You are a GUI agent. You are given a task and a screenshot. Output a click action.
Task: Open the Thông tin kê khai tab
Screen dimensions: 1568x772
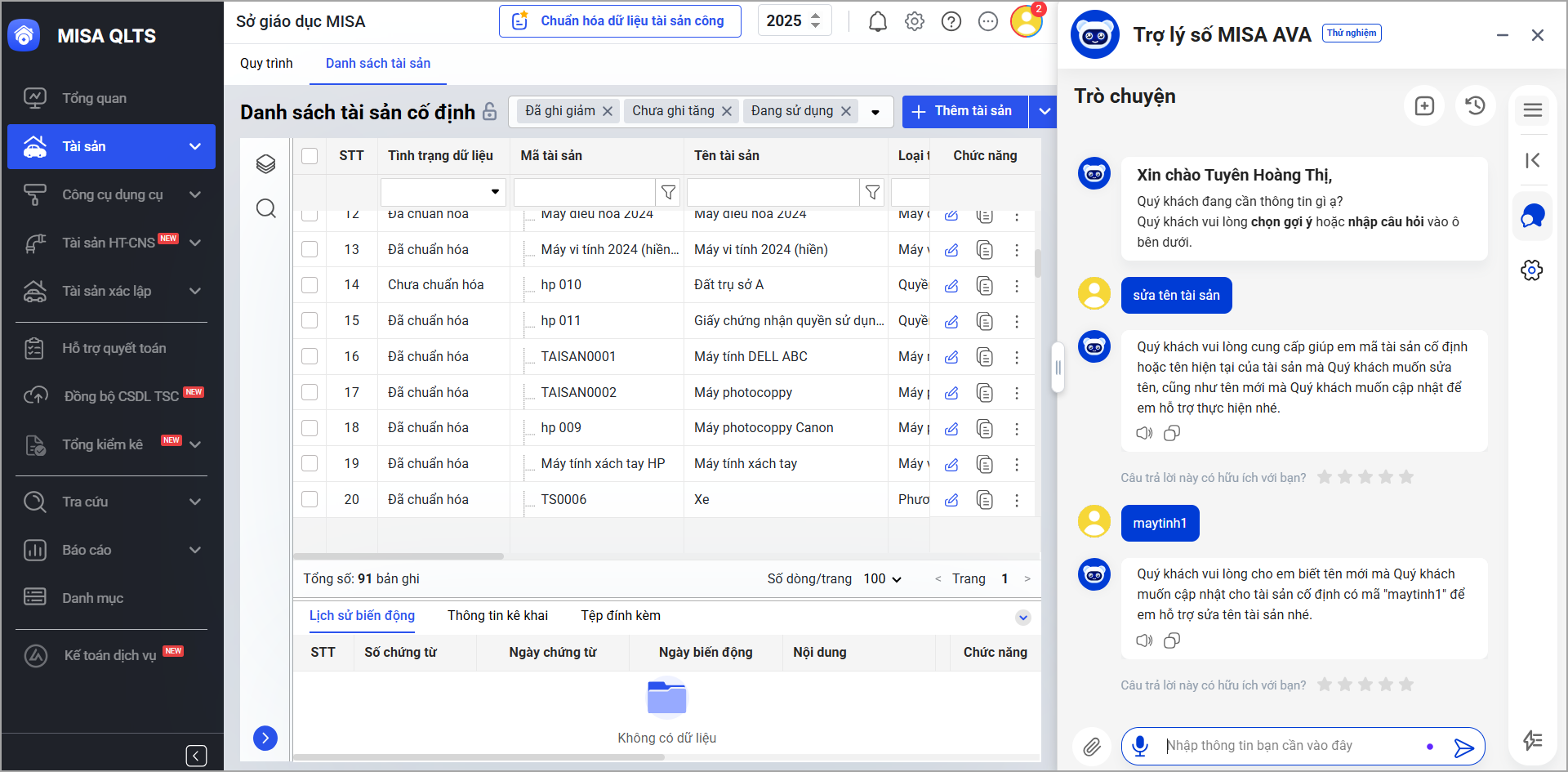(x=497, y=616)
